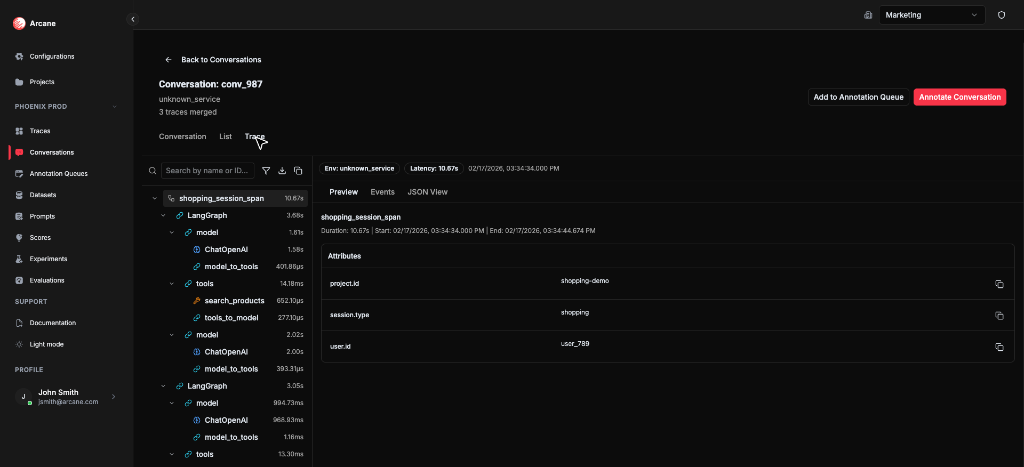Switch to the Events tab
1024x467 pixels.
point(382,191)
